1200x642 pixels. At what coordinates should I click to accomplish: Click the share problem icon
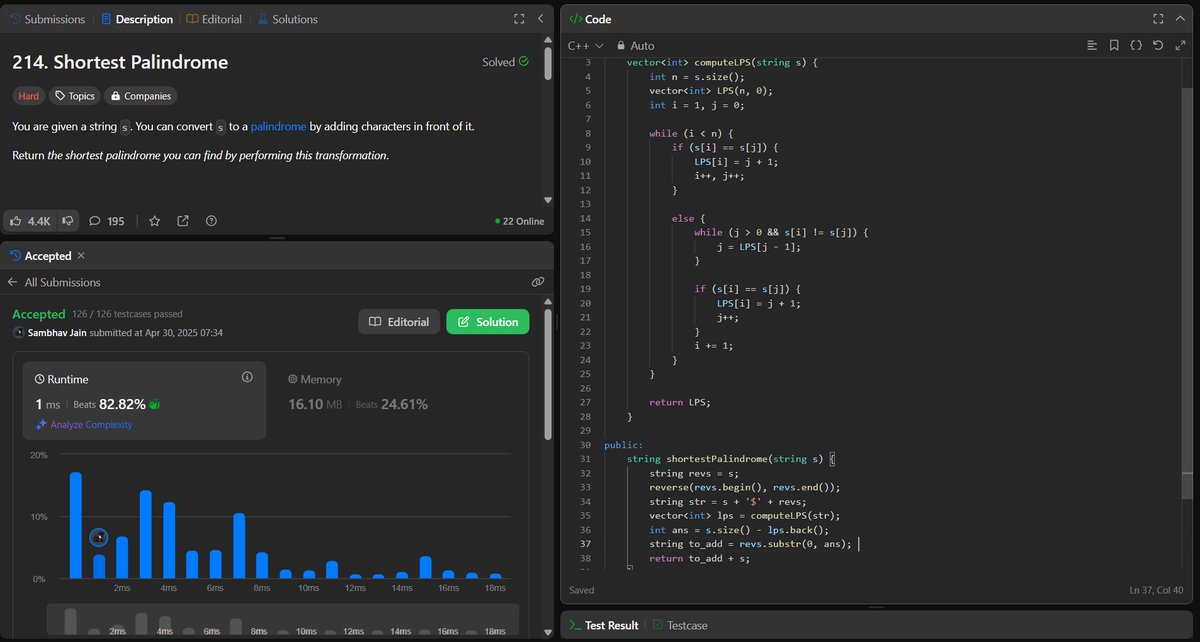[x=183, y=221]
